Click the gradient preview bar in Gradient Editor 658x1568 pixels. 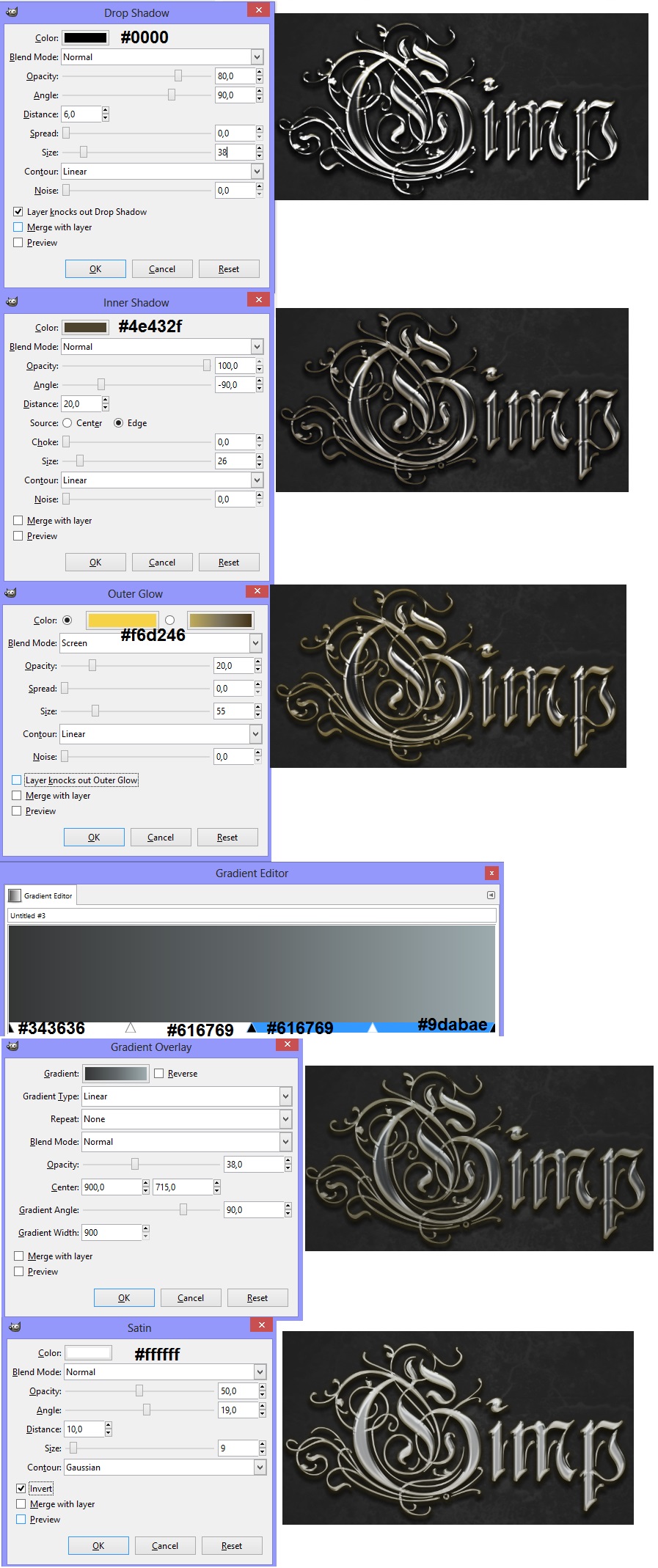252,973
